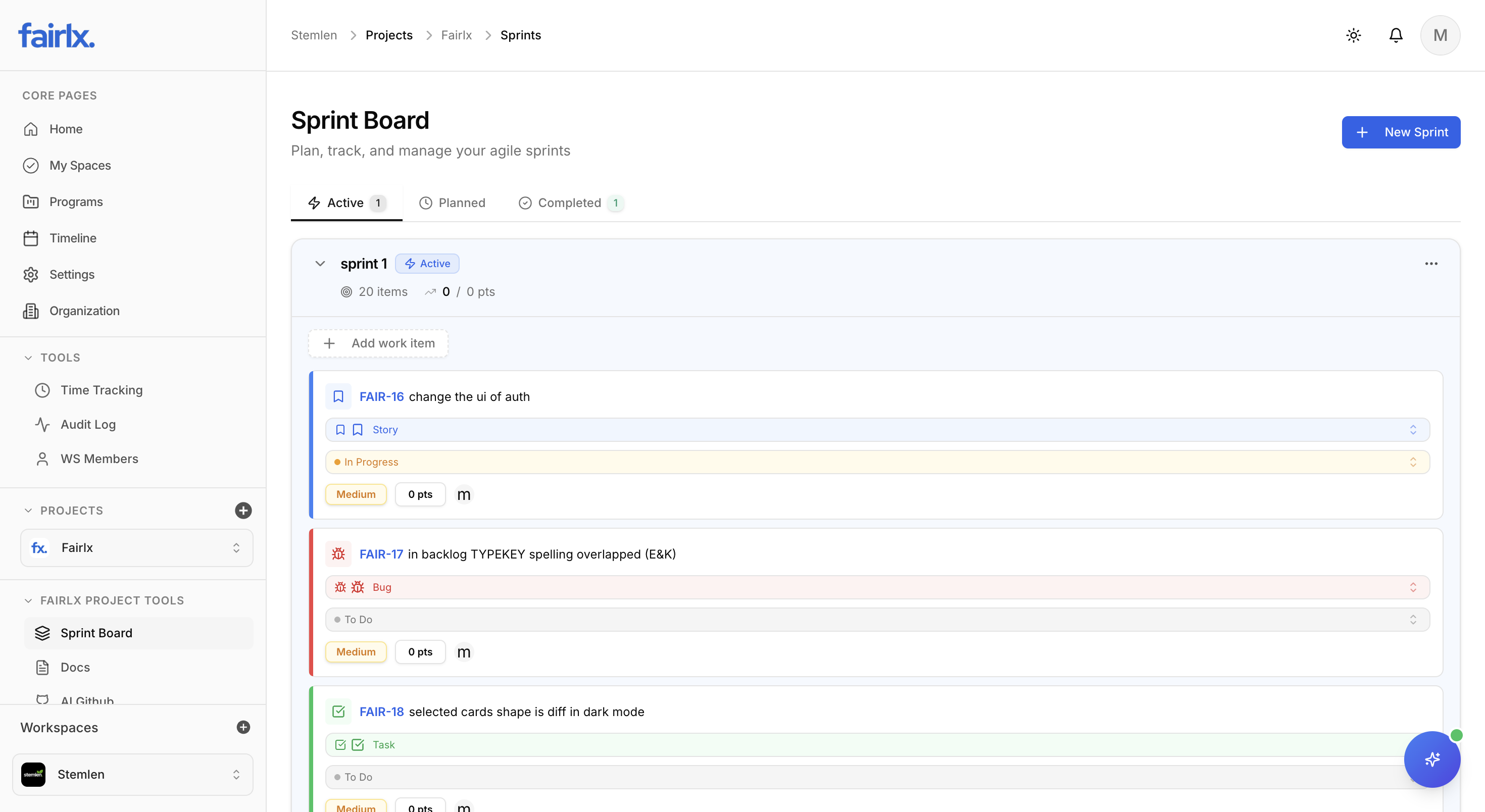Click assignee avatar m on FAIR-17
Viewport: 1485px width, 812px height.
tap(464, 652)
